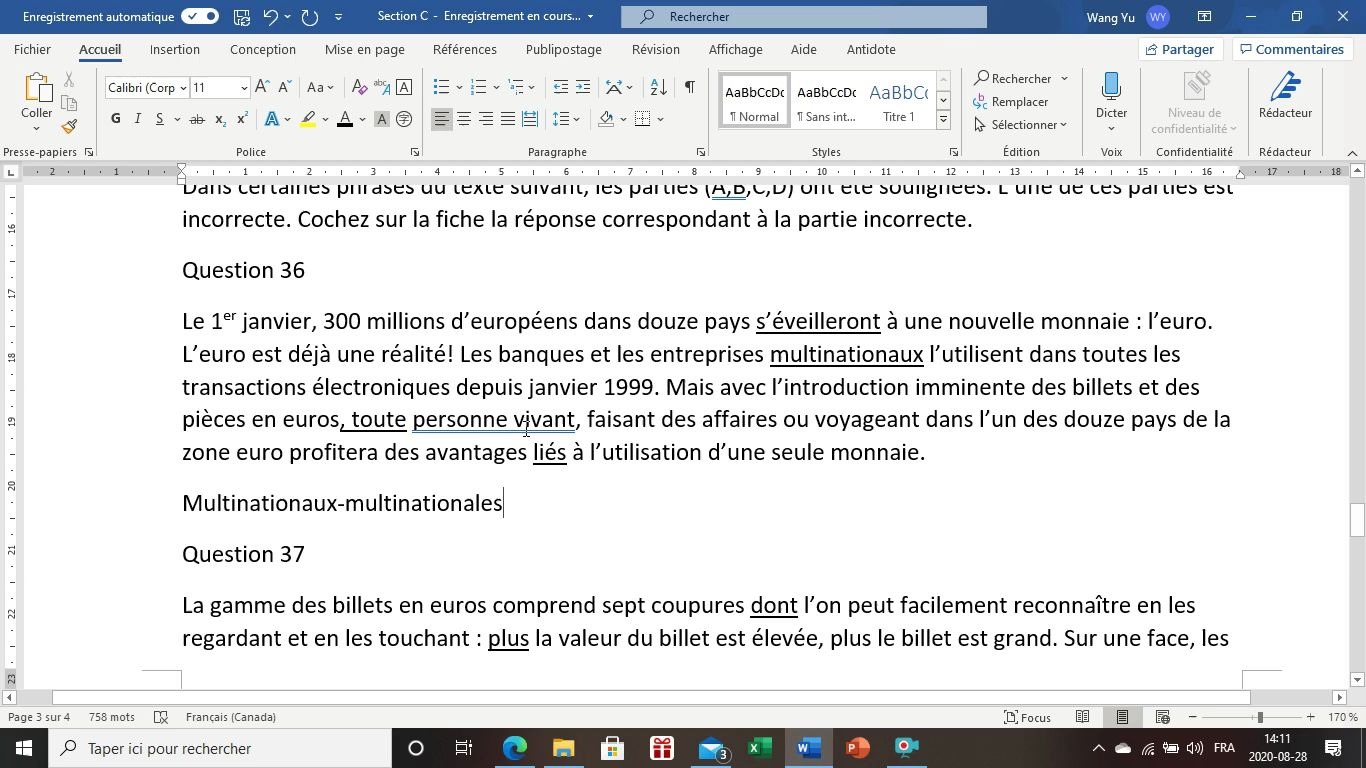Click the Sort A-Z icon
This screenshot has width=1366, height=768.
coord(656,88)
